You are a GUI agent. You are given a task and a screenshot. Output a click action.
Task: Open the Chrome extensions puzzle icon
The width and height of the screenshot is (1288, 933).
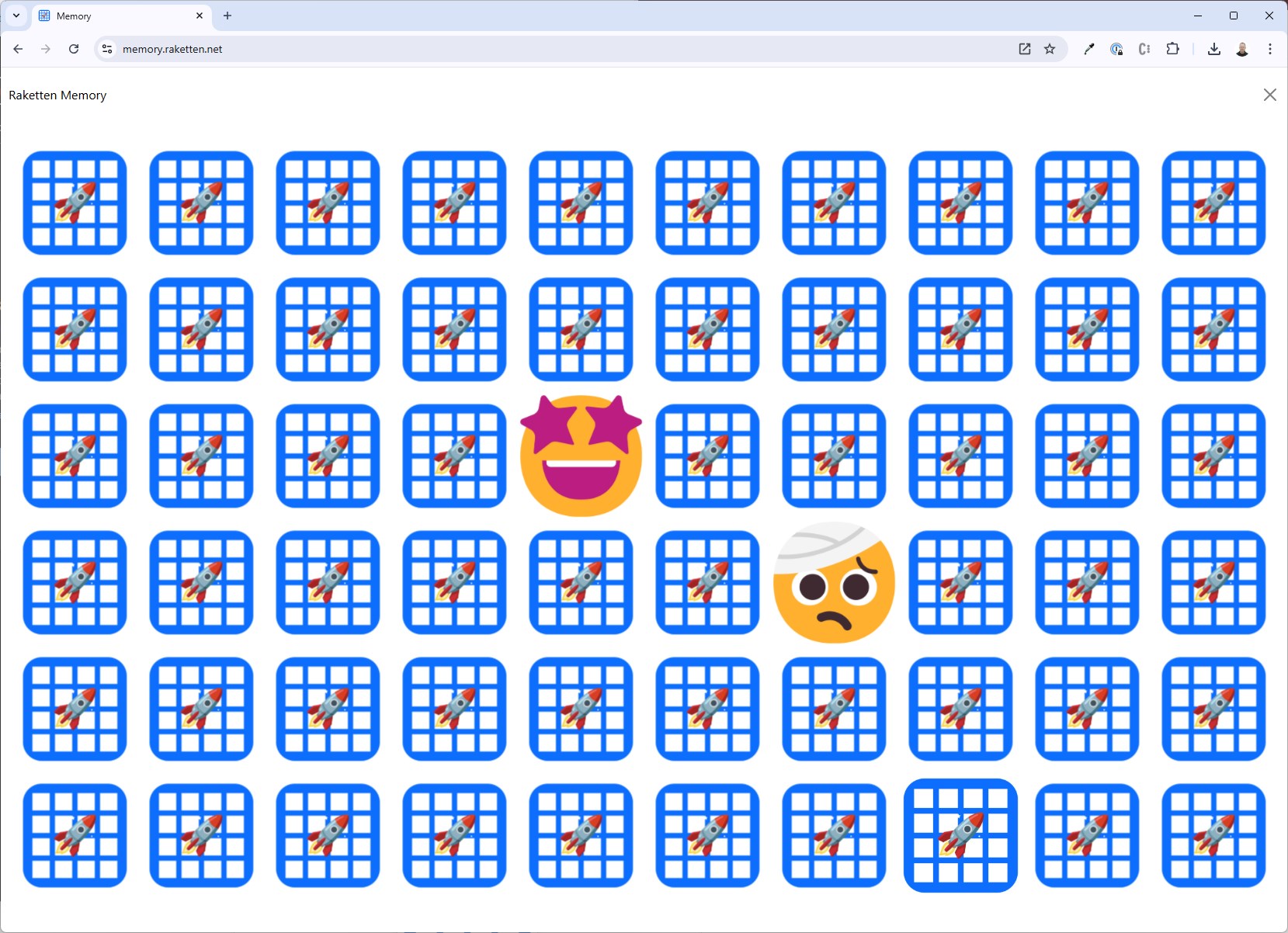tap(1172, 49)
